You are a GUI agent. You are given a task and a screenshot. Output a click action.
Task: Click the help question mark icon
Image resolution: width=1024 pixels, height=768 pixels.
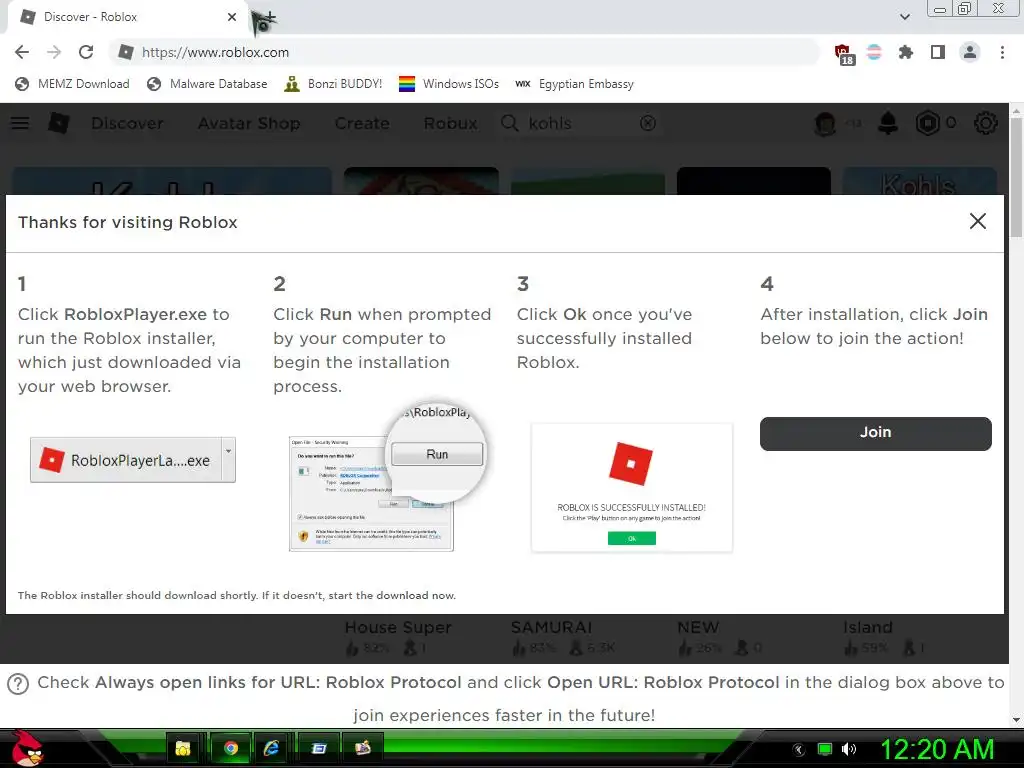18,684
